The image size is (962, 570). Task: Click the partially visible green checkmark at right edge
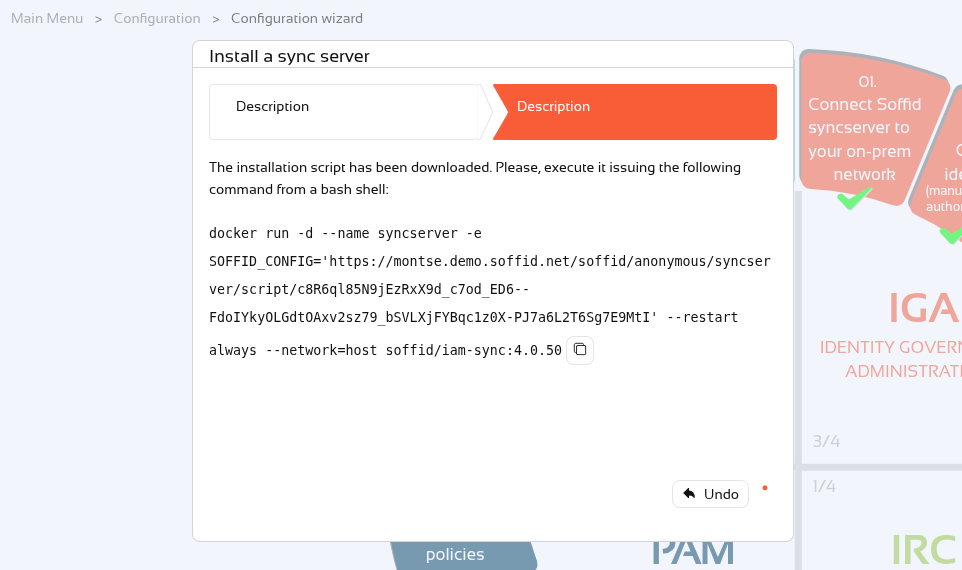tap(952, 234)
